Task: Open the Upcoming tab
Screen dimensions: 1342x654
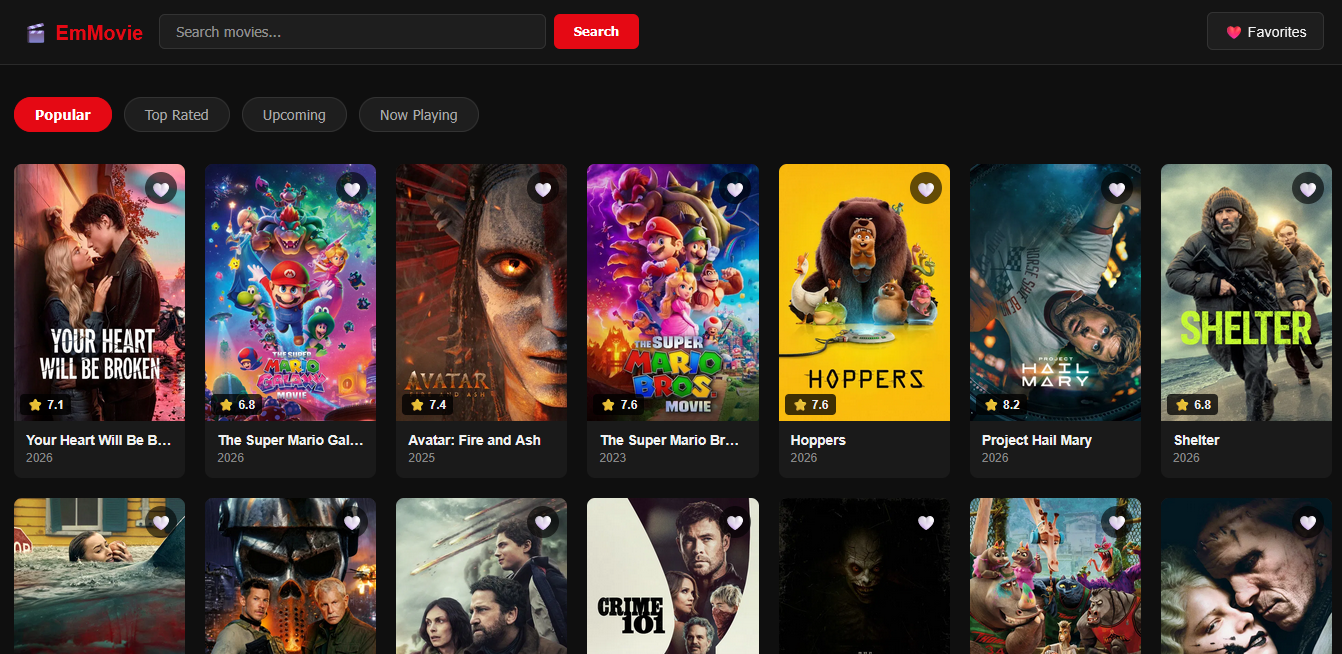Action: [294, 115]
